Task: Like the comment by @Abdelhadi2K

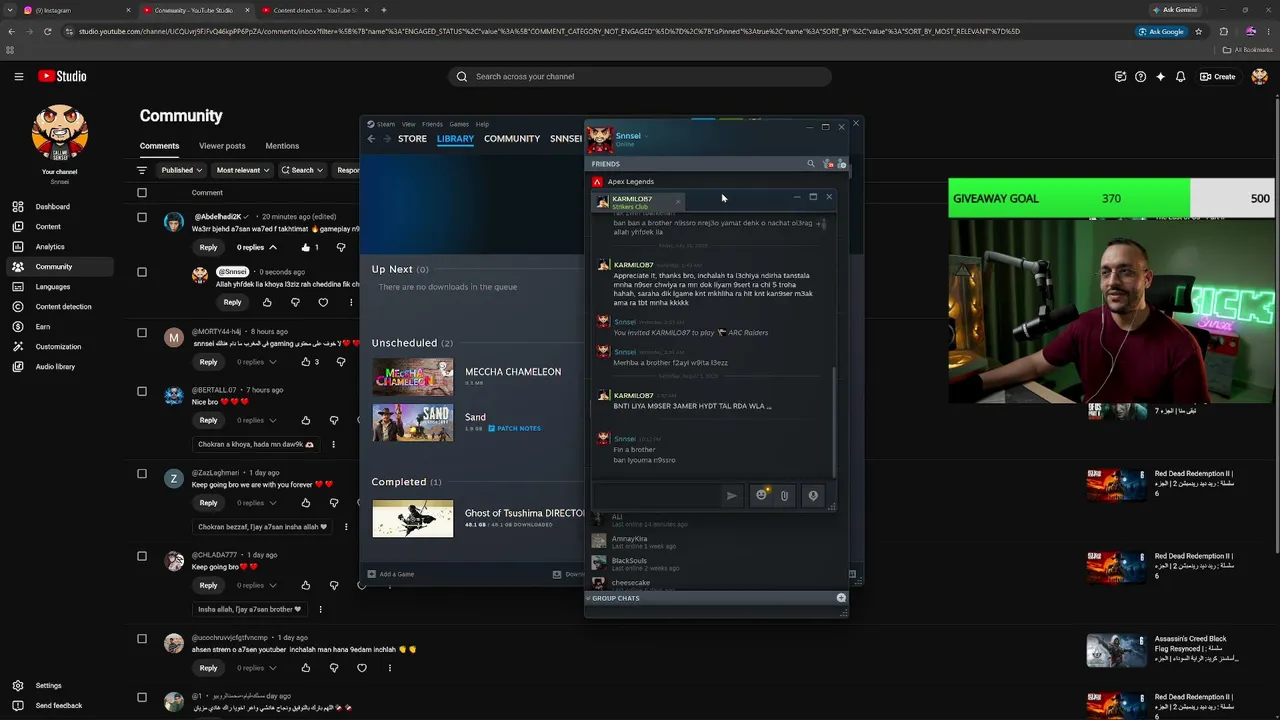Action: click(305, 247)
